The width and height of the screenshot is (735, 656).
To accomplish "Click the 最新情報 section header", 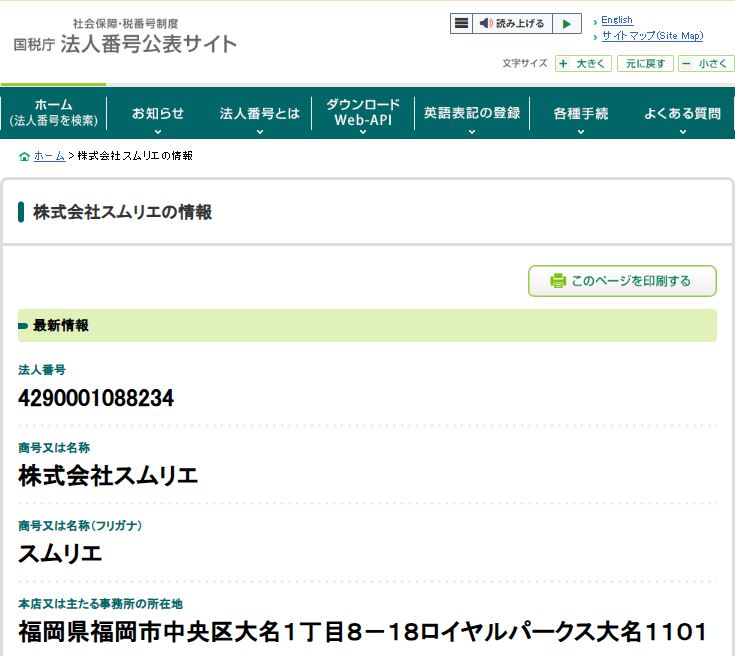I will pyautogui.click(x=367, y=325).
